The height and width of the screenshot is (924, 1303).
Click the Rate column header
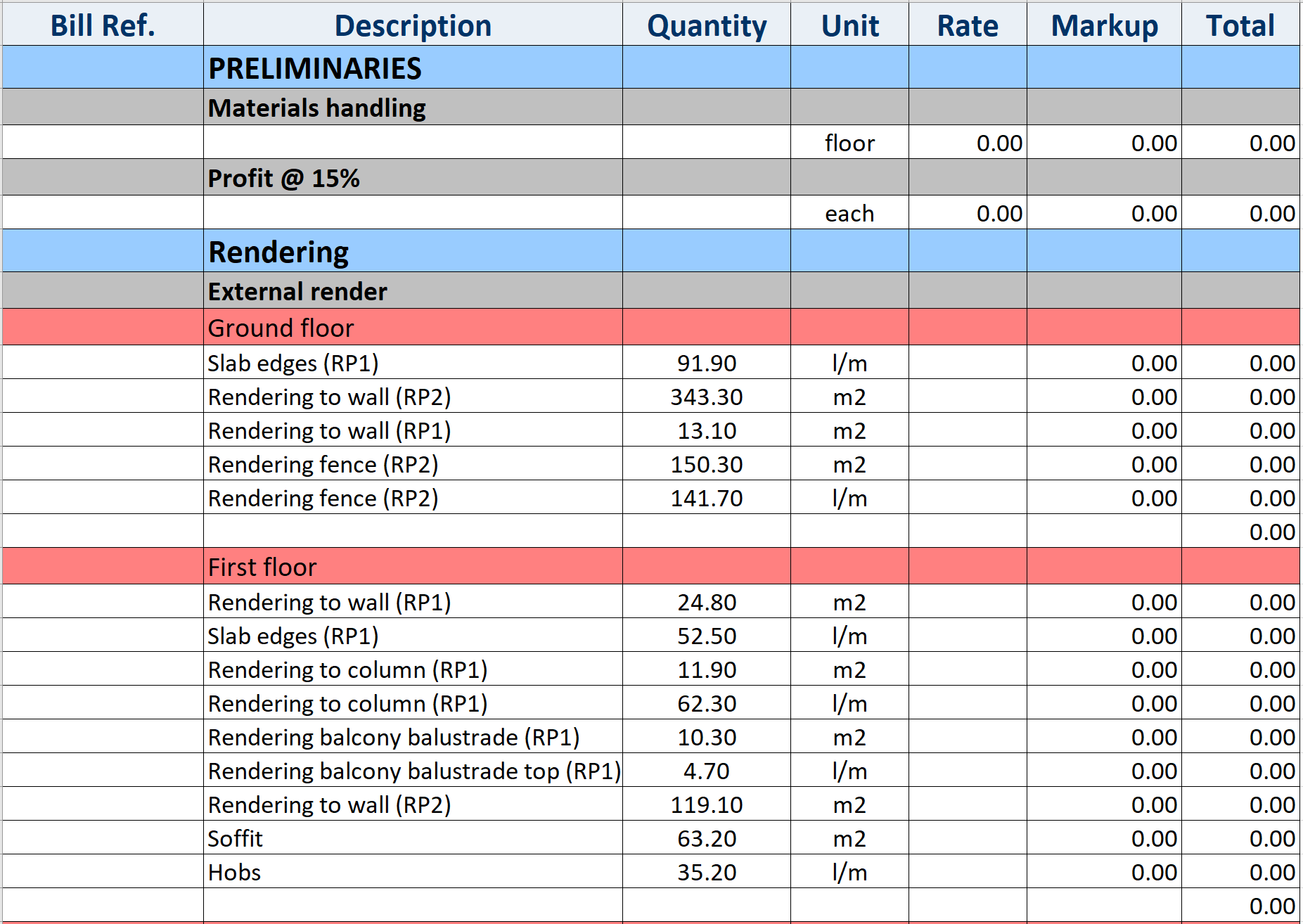[968, 25]
